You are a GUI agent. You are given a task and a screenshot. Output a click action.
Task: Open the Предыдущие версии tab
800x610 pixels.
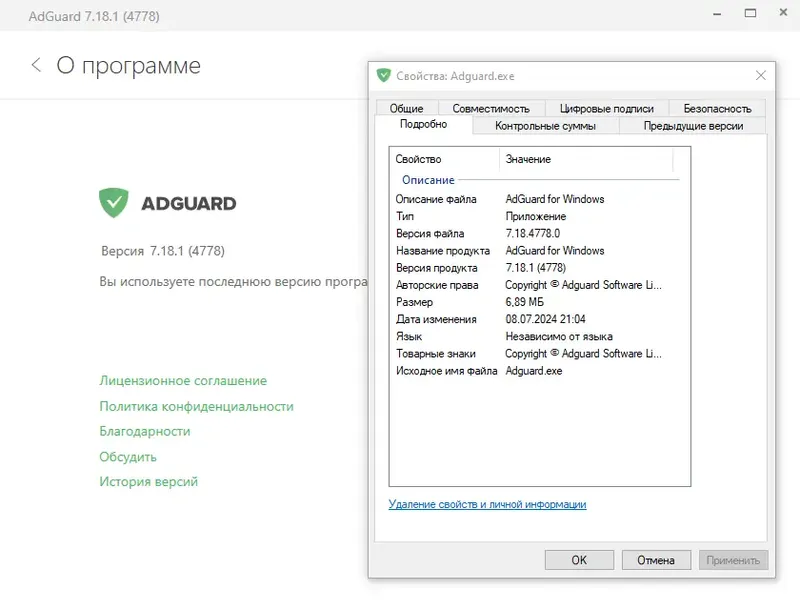(693, 126)
